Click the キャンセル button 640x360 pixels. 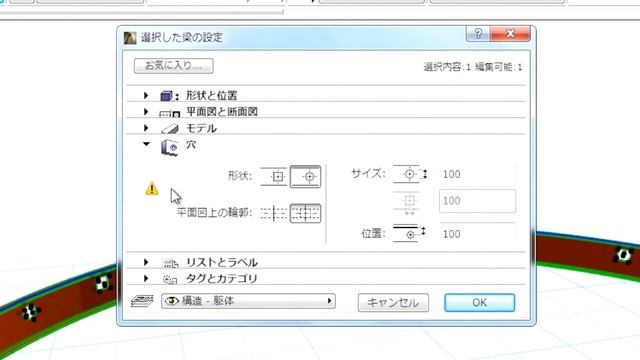tap(393, 302)
